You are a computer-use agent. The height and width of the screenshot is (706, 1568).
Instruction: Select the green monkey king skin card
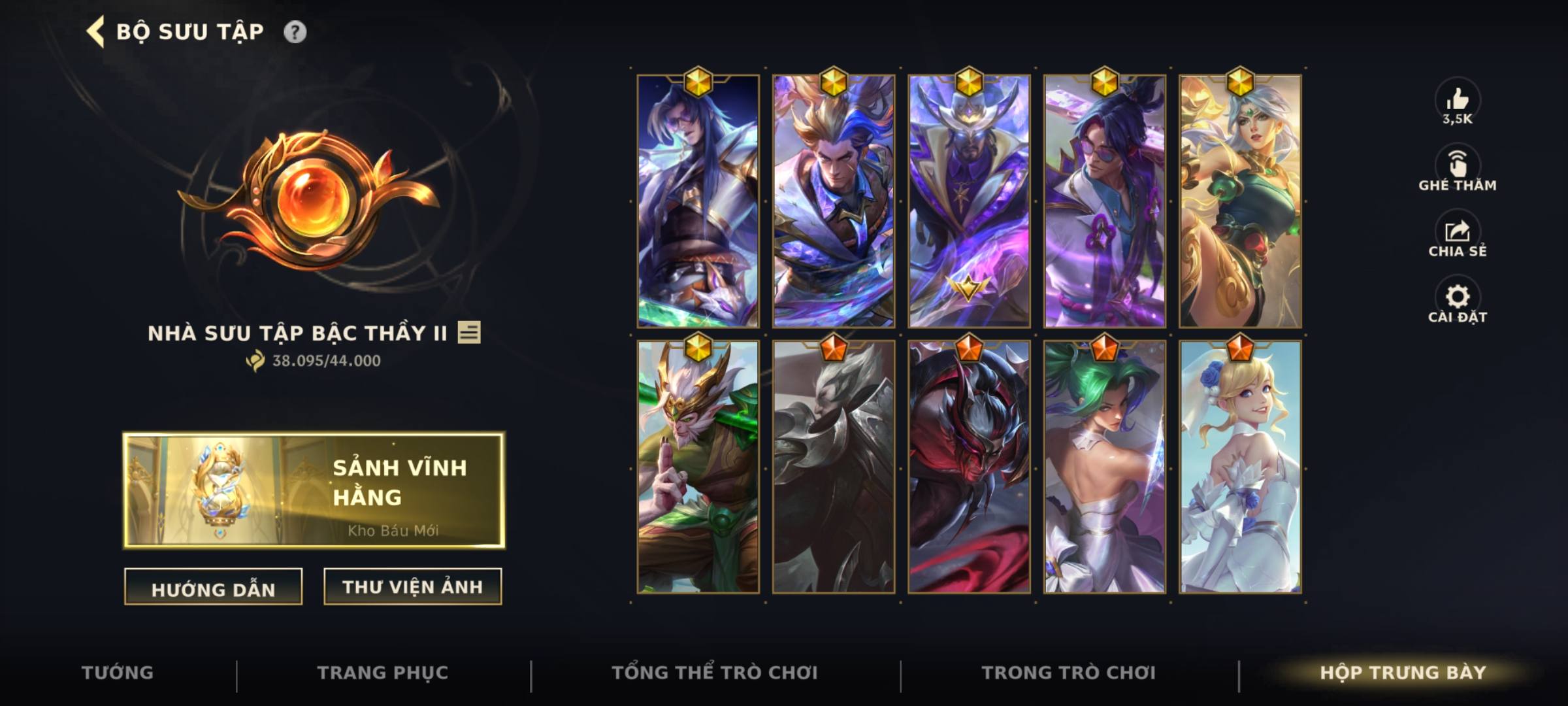(698, 467)
